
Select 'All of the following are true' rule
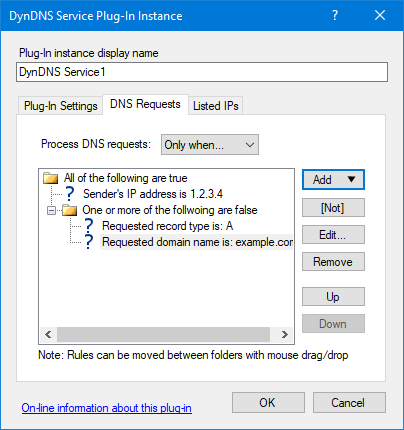pyautogui.click(x=126, y=178)
